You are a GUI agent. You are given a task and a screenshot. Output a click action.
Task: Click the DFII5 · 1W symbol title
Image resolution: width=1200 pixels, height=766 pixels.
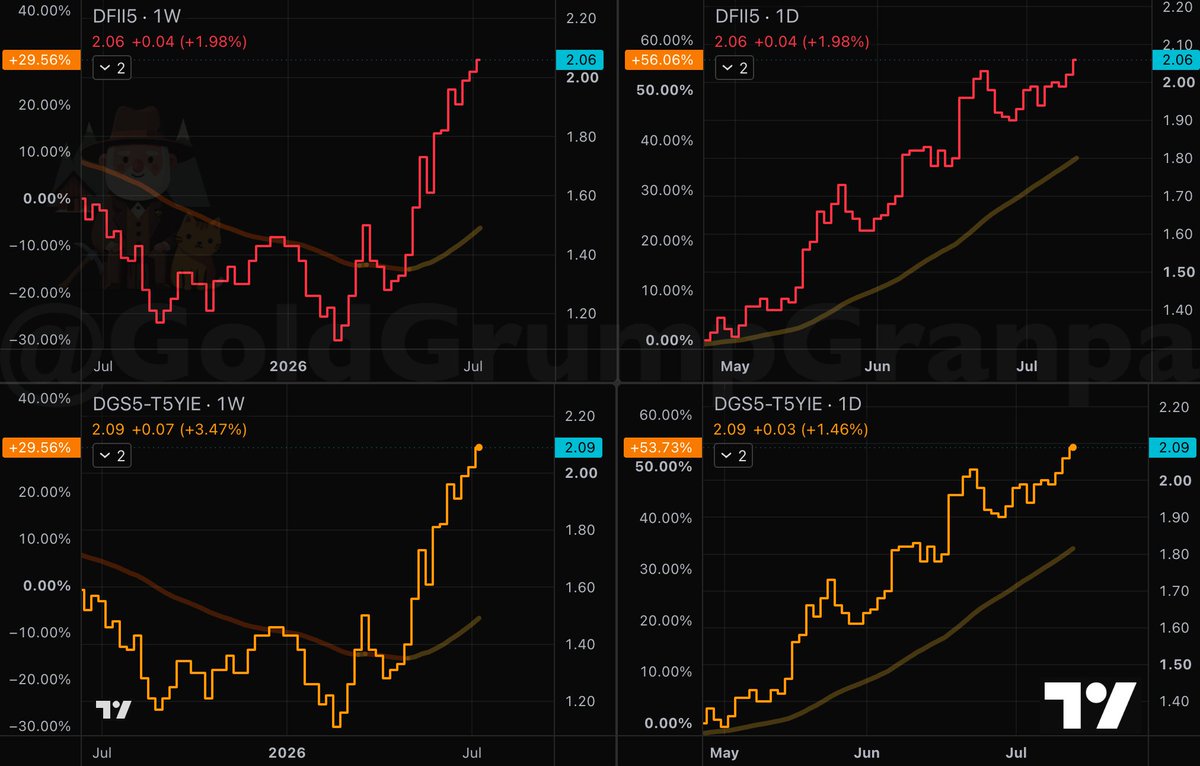coord(136,18)
